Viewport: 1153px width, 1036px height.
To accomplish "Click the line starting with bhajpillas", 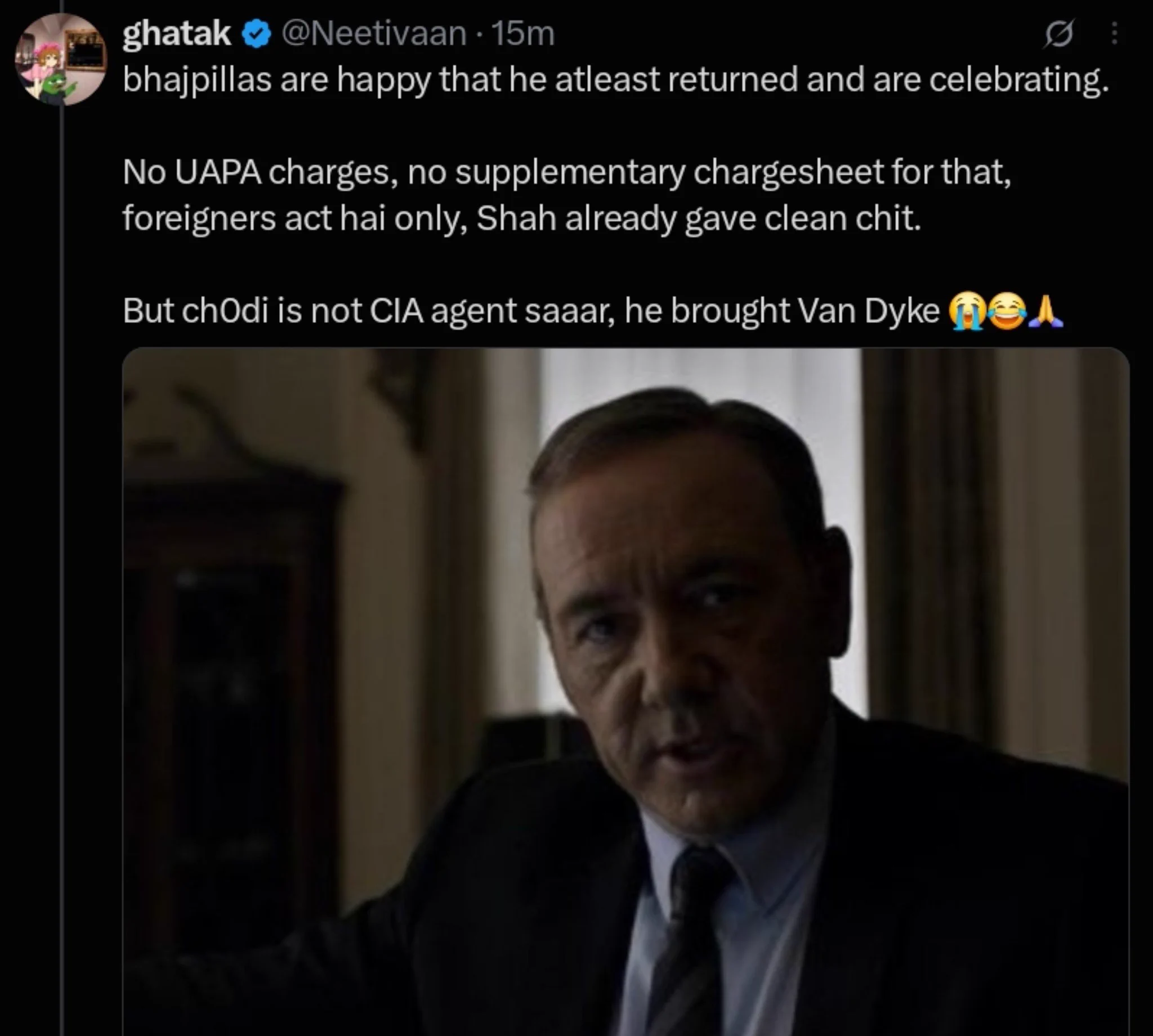I will tap(616, 80).
